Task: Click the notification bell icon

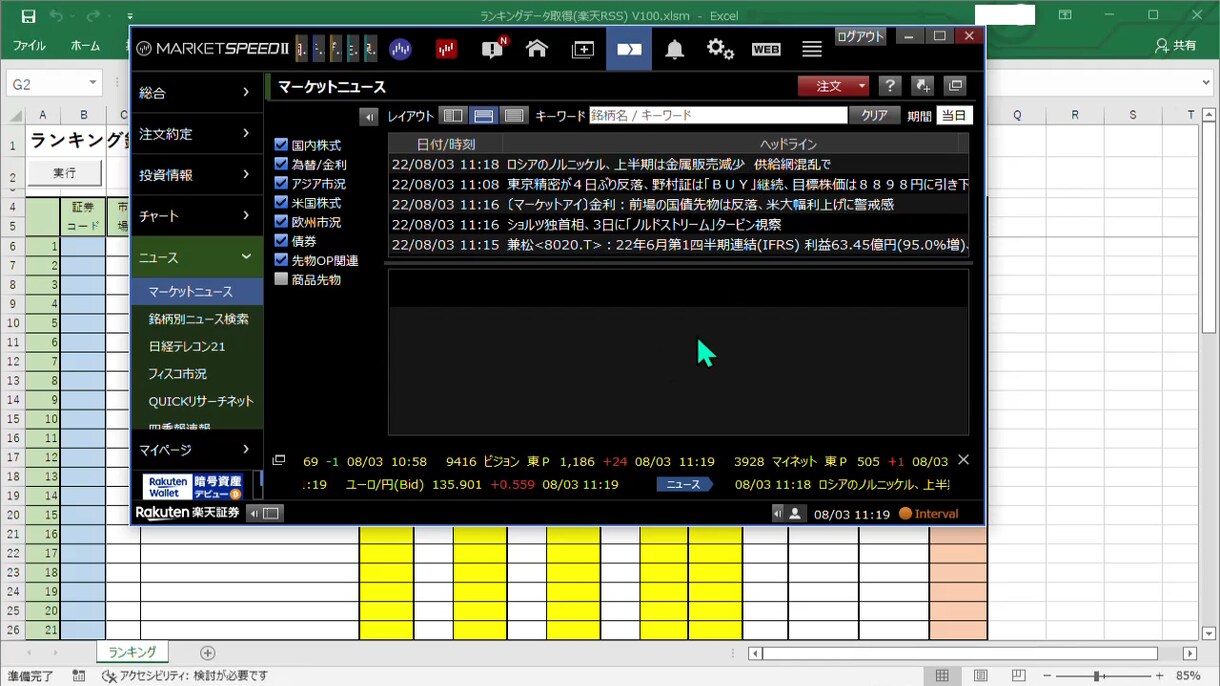Action: (x=675, y=50)
